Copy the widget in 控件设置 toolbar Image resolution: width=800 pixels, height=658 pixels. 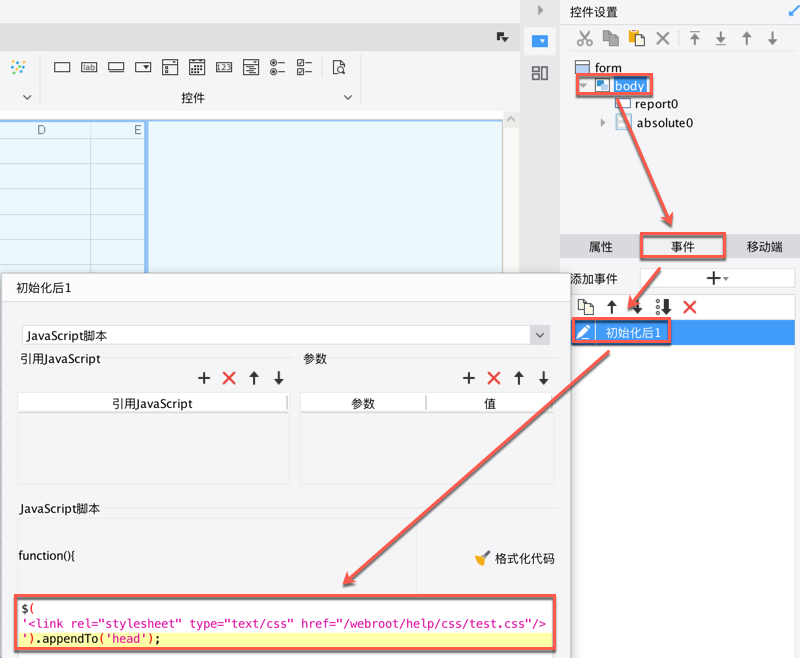(x=611, y=38)
